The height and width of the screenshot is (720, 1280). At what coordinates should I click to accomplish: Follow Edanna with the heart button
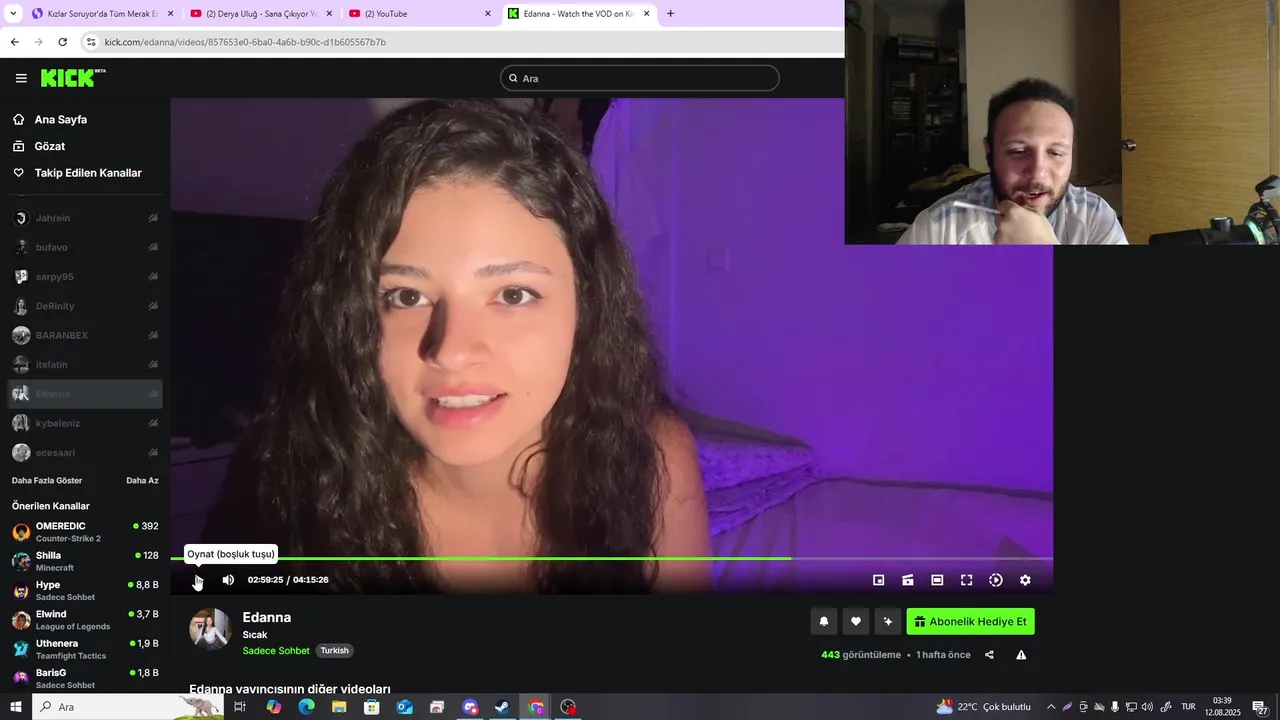tap(856, 621)
